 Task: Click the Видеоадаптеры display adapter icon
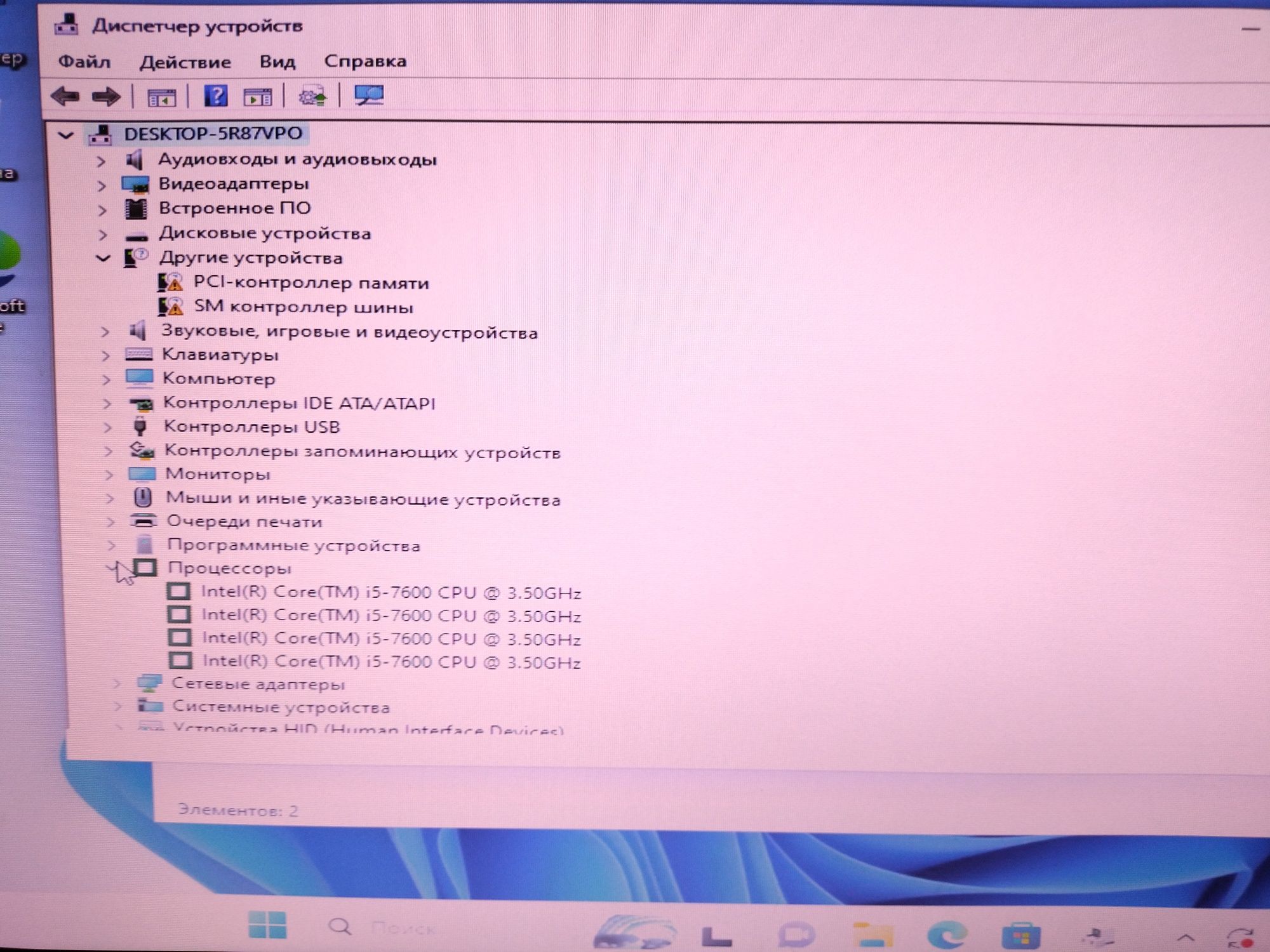135,185
